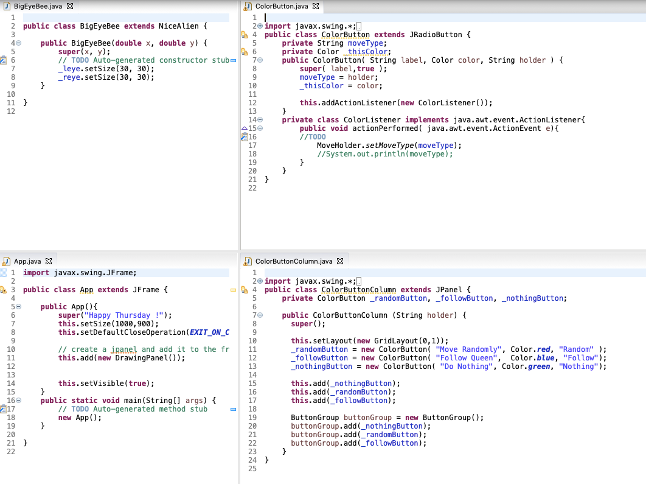The image size is (646, 484).
Task: Click the 'super("Happy Thursday !");' line
Action: click(x=115, y=316)
